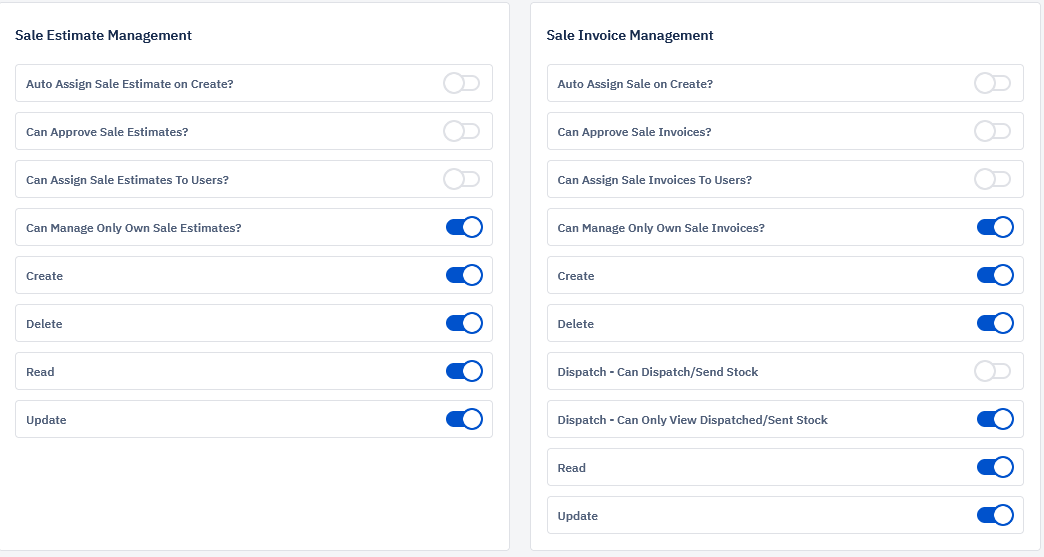The height and width of the screenshot is (557, 1044).
Task: Enable Can Assign Sale Invoices To Users
Action: [992, 179]
